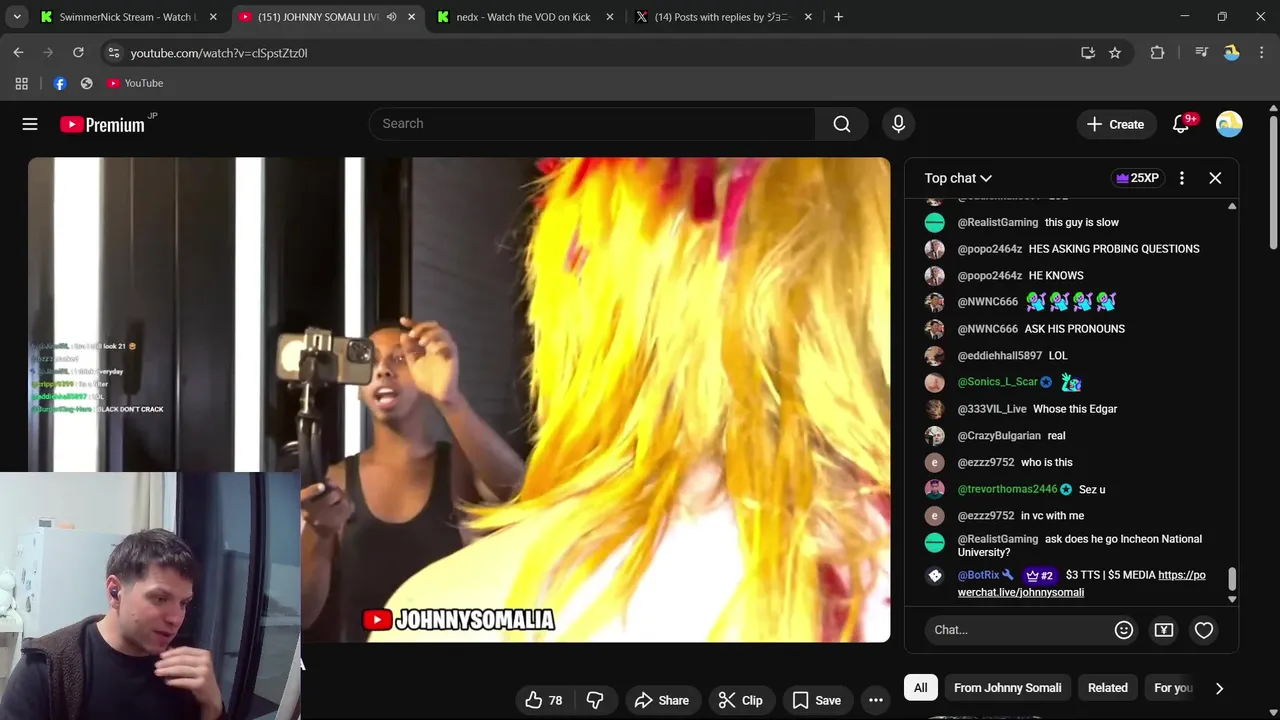Like the video with thumbs up
Viewport: 1280px width, 720px height.
(544, 701)
